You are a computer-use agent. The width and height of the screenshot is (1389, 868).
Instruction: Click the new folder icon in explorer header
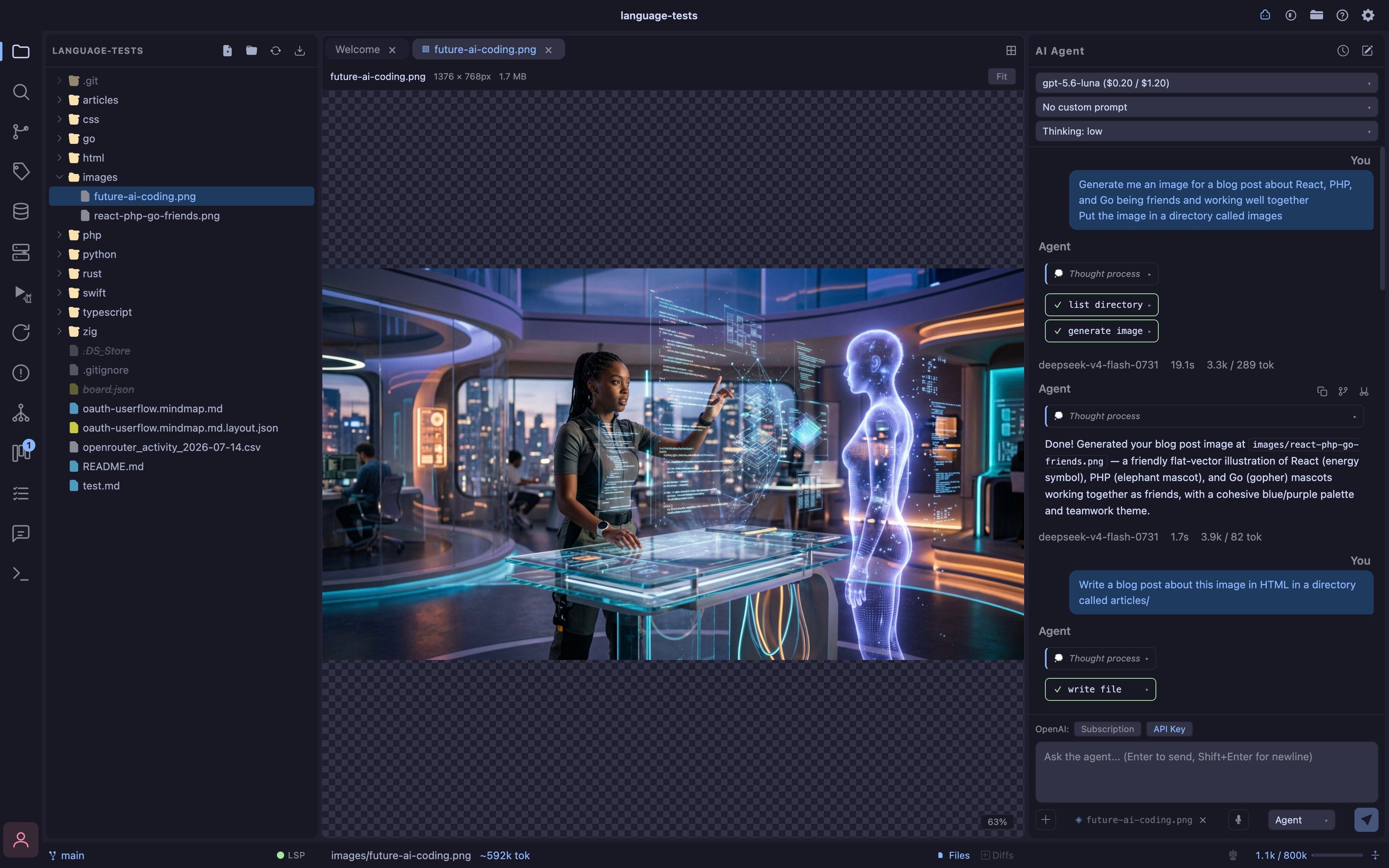pyautogui.click(x=252, y=51)
